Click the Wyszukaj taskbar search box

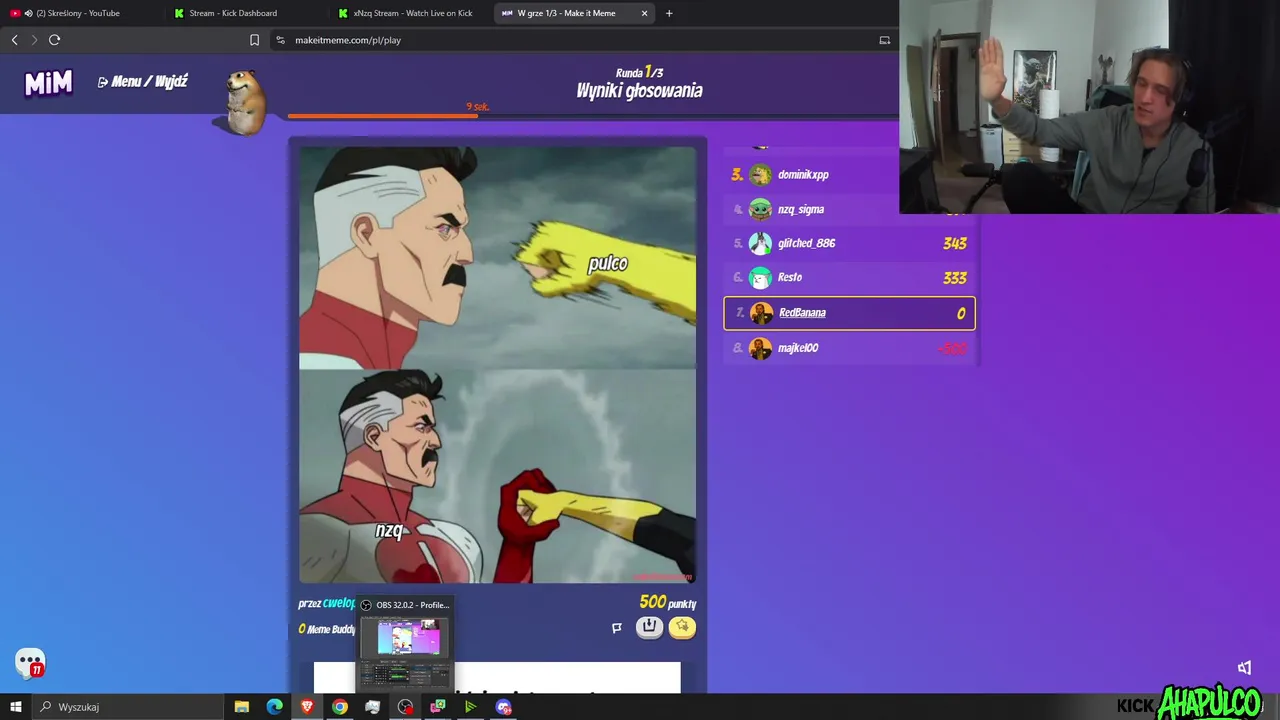[x=128, y=707]
